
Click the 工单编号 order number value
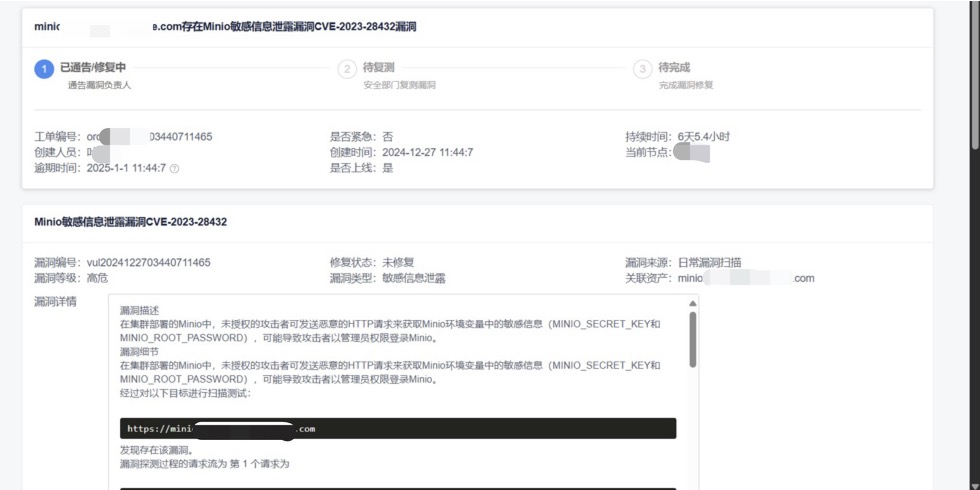click(x=149, y=136)
